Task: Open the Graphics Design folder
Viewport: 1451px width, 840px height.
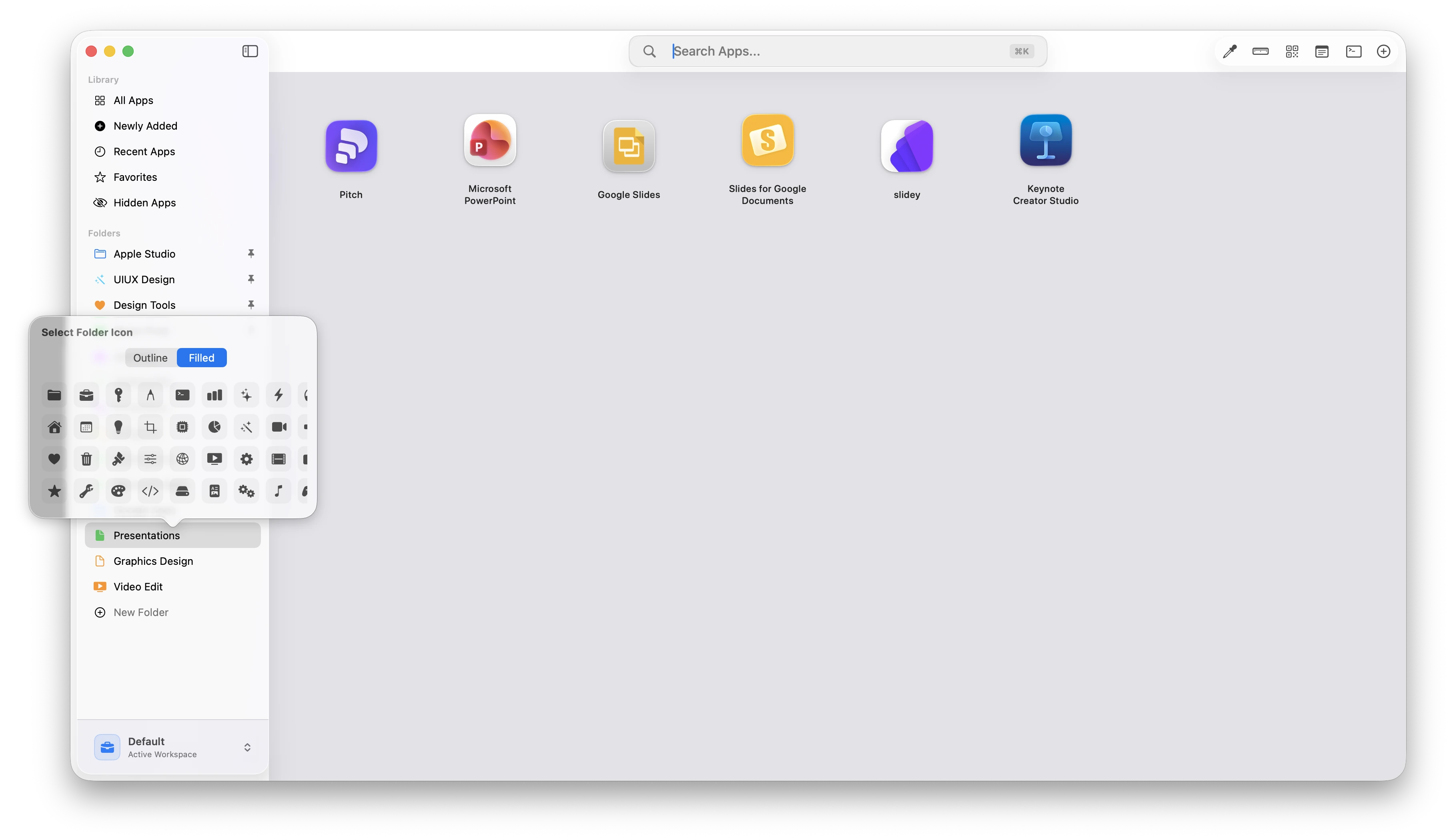Action: click(x=173, y=561)
